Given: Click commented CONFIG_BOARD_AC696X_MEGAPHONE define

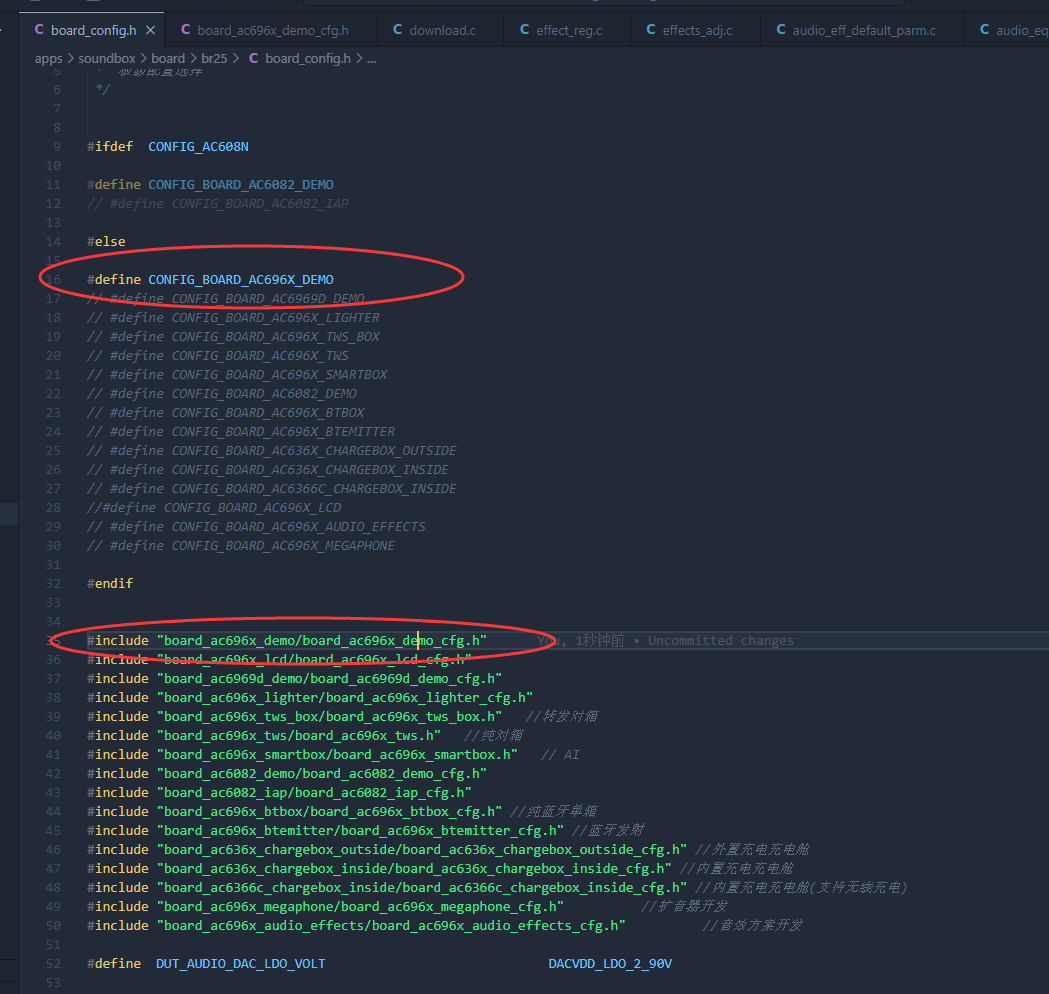Looking at the screenshot, I should (241, 546).
